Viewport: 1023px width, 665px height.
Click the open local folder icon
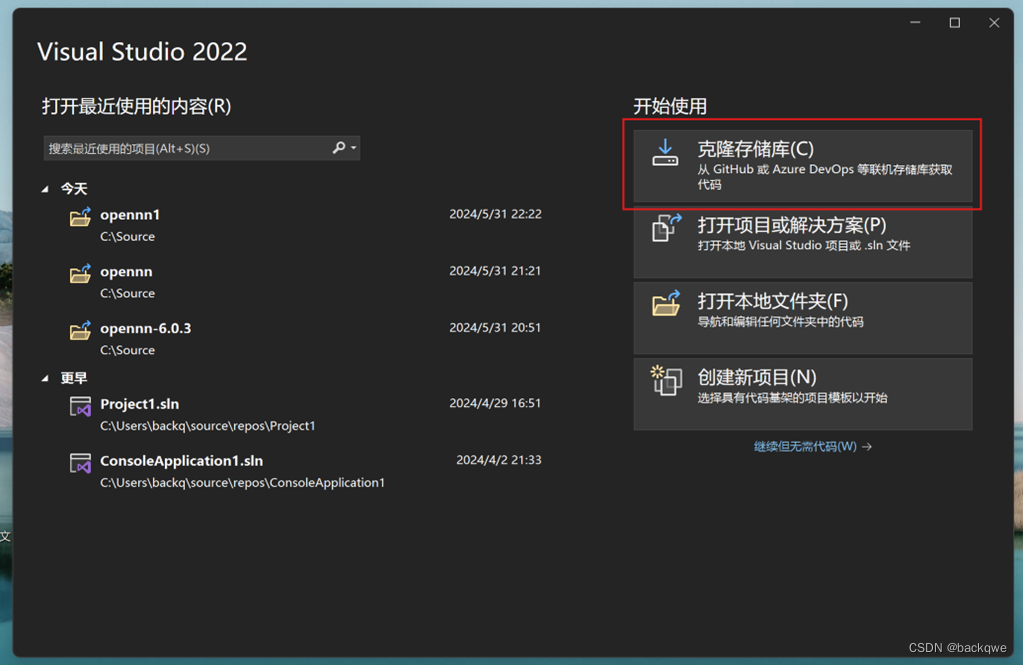pos(666,303)
